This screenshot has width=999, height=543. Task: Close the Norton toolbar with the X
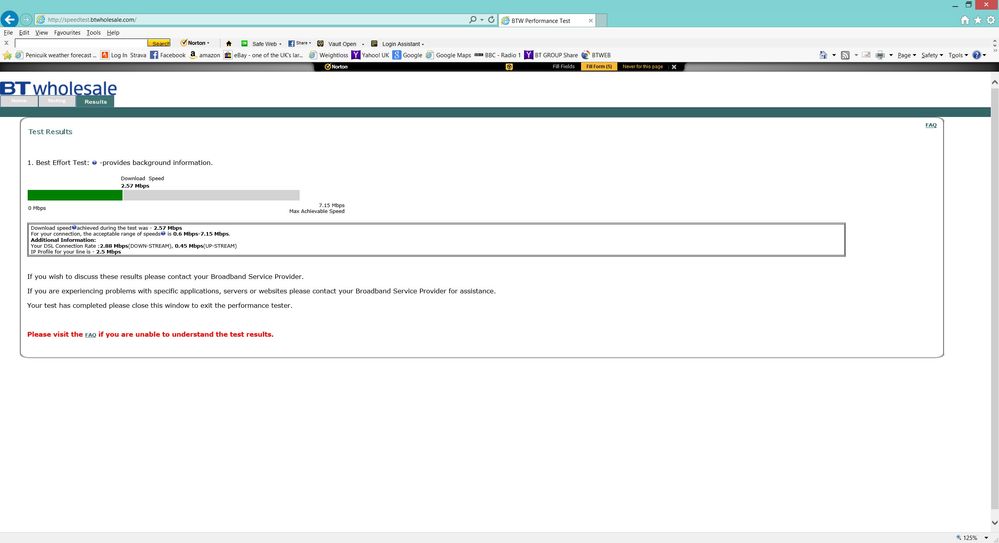(x=673, y=67)
